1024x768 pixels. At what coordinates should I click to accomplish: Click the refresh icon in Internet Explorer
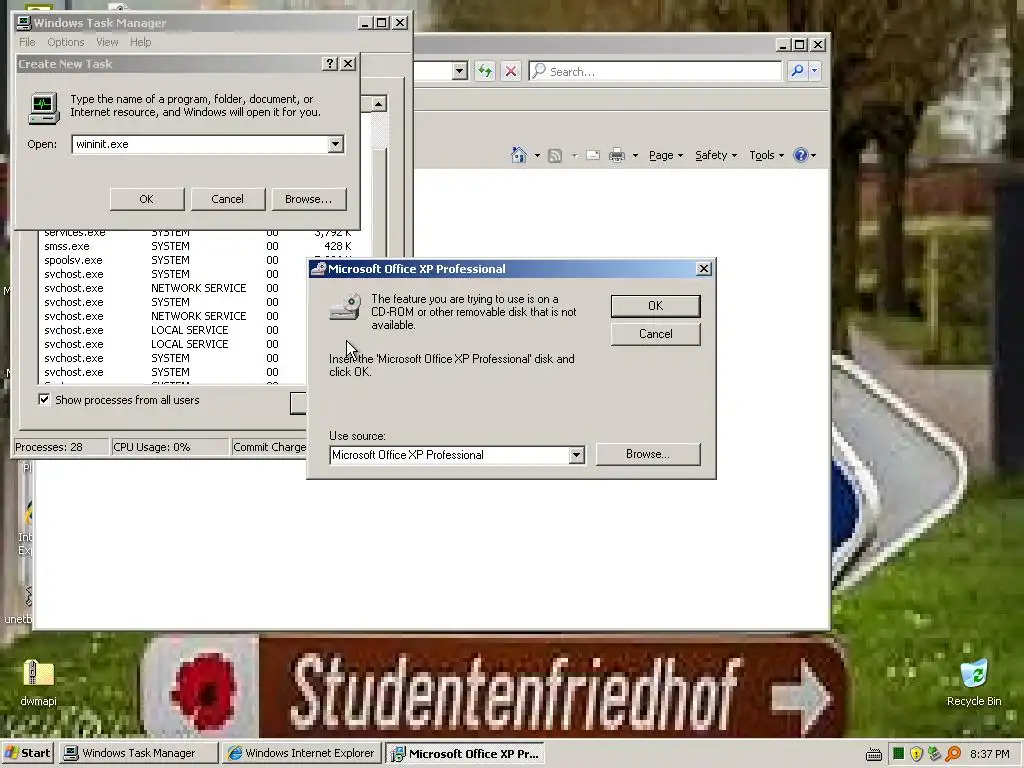tap(485, 71)
